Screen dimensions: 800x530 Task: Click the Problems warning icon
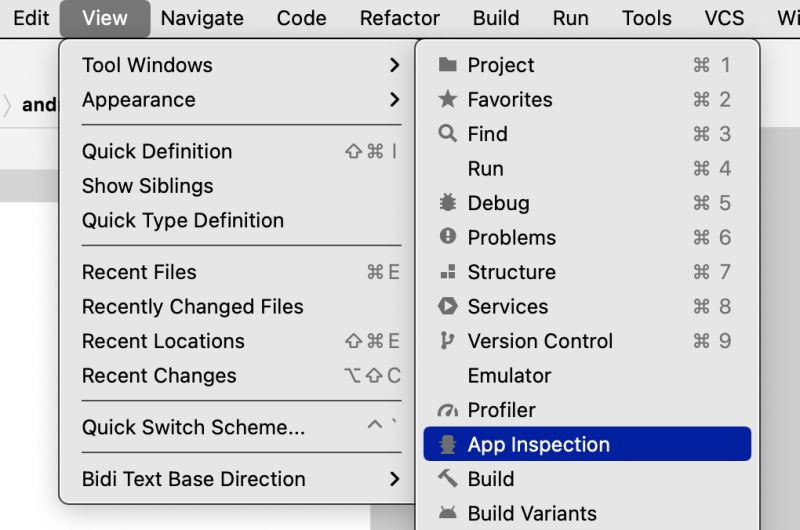[x=448, y=237]
